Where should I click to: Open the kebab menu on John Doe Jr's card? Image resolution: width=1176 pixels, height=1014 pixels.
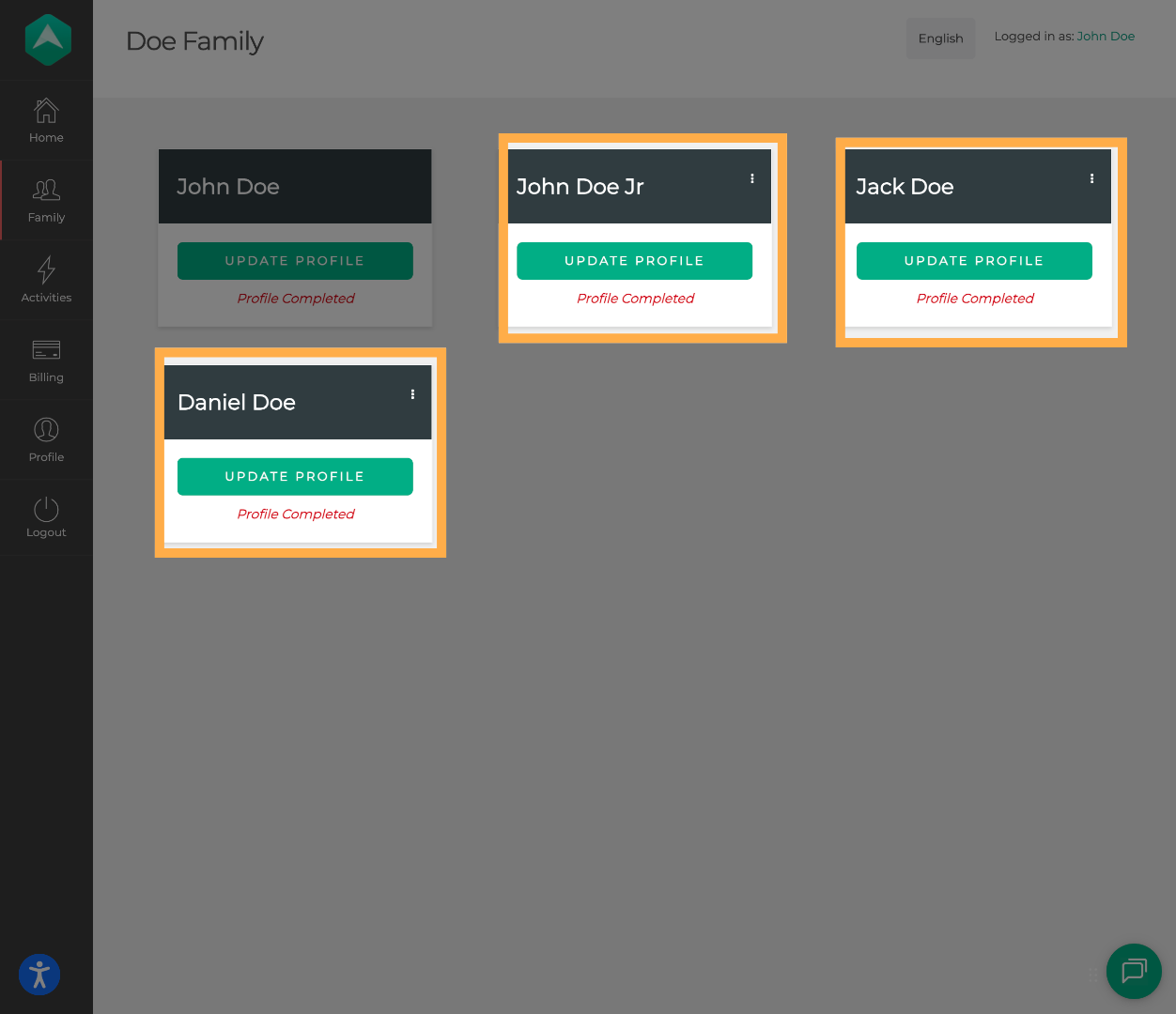[x=751, y=177]
